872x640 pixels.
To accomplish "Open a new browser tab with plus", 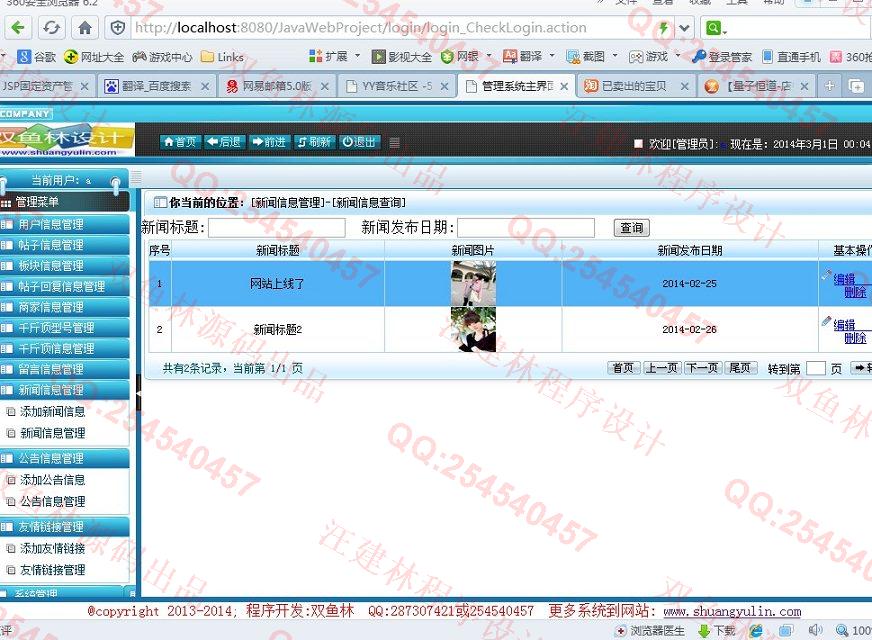I will pos(829,86).
